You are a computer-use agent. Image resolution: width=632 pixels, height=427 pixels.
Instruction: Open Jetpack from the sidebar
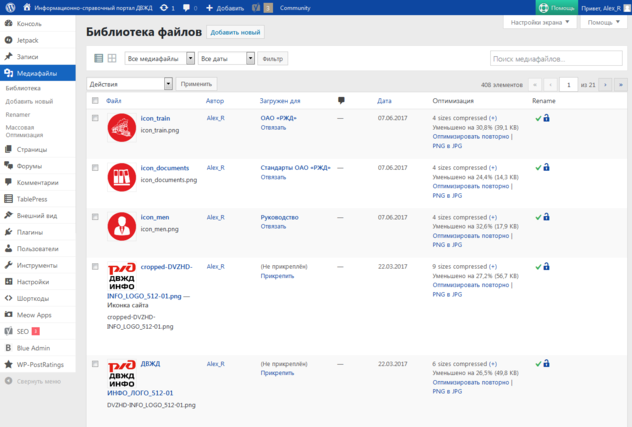pos(27,40)
